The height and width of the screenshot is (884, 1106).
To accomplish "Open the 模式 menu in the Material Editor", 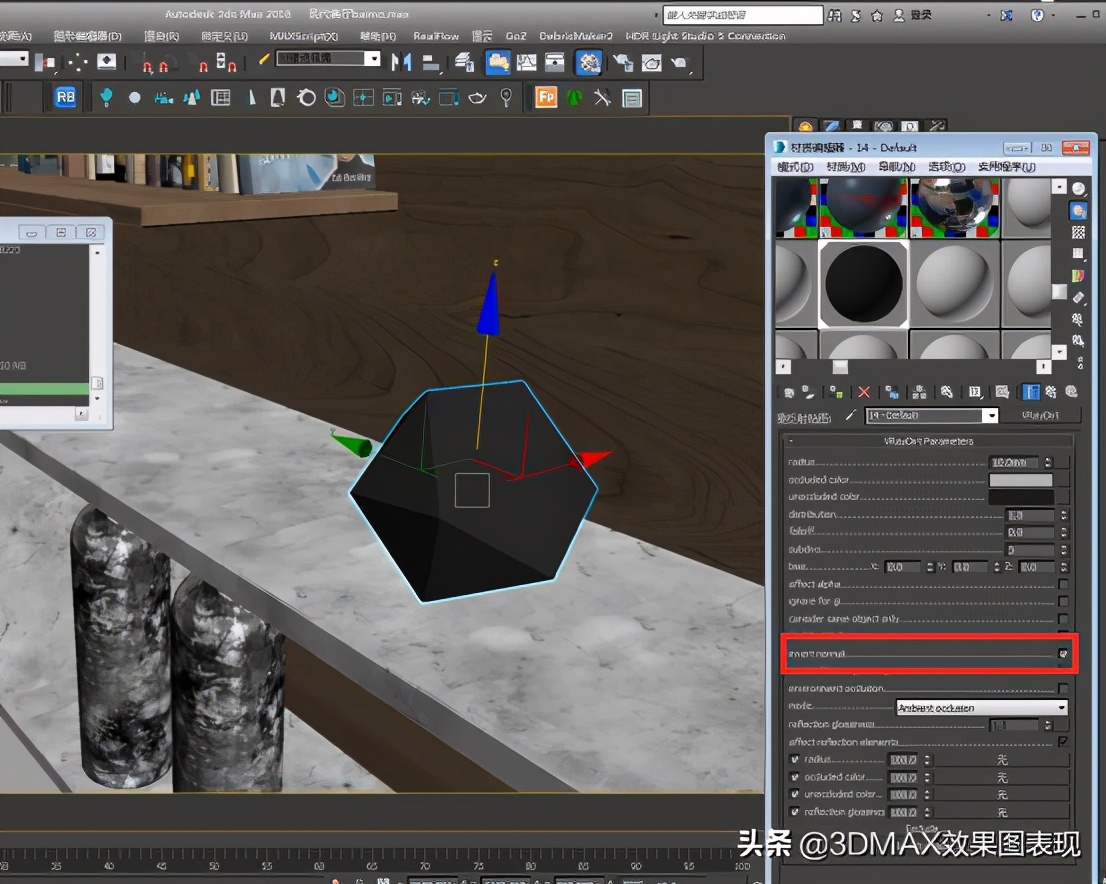I will 789,167.
